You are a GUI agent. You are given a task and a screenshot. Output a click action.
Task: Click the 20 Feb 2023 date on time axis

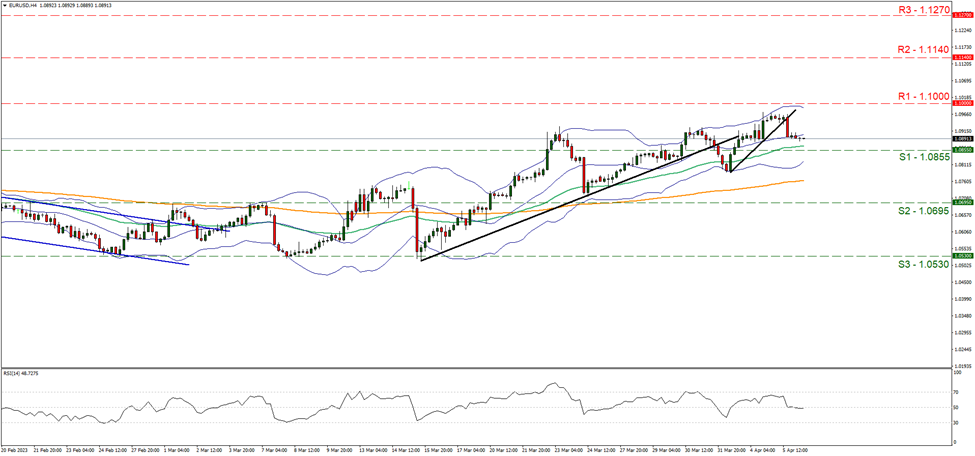[15, 450]
